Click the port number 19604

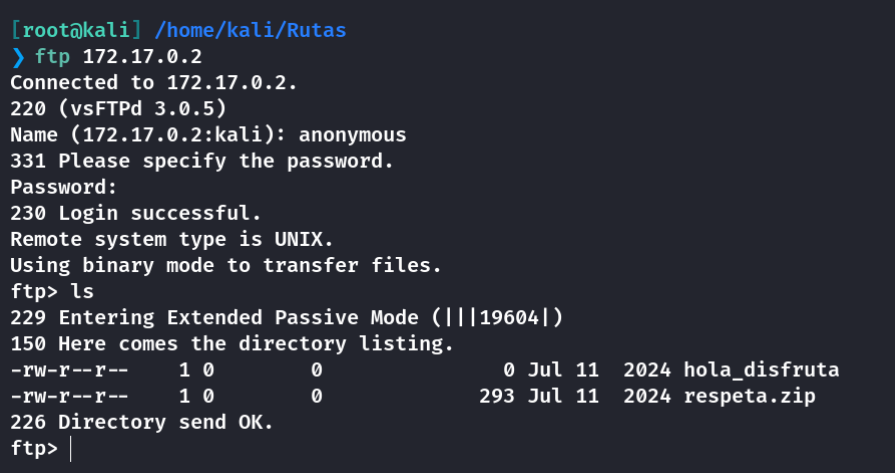509,318
